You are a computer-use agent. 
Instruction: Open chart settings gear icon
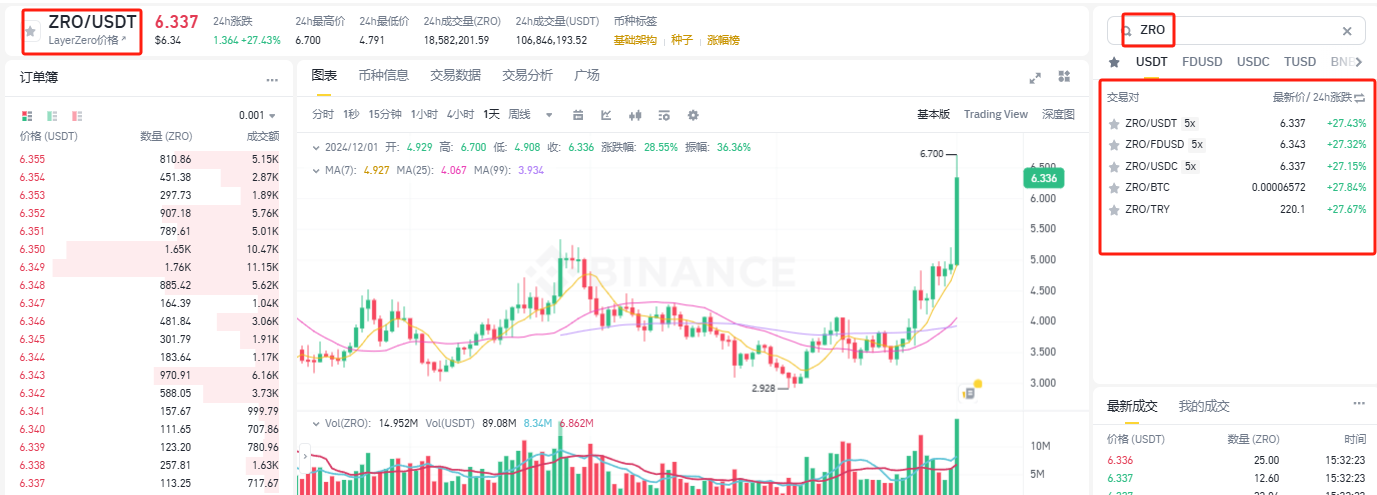point(693,115)
